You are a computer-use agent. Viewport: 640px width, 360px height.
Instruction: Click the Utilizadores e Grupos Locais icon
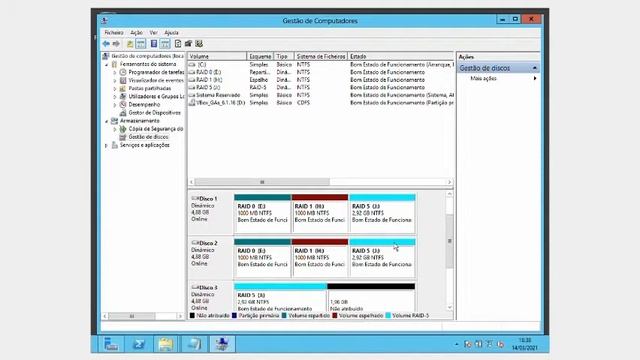pyautogui.click(x=123, y=96)
